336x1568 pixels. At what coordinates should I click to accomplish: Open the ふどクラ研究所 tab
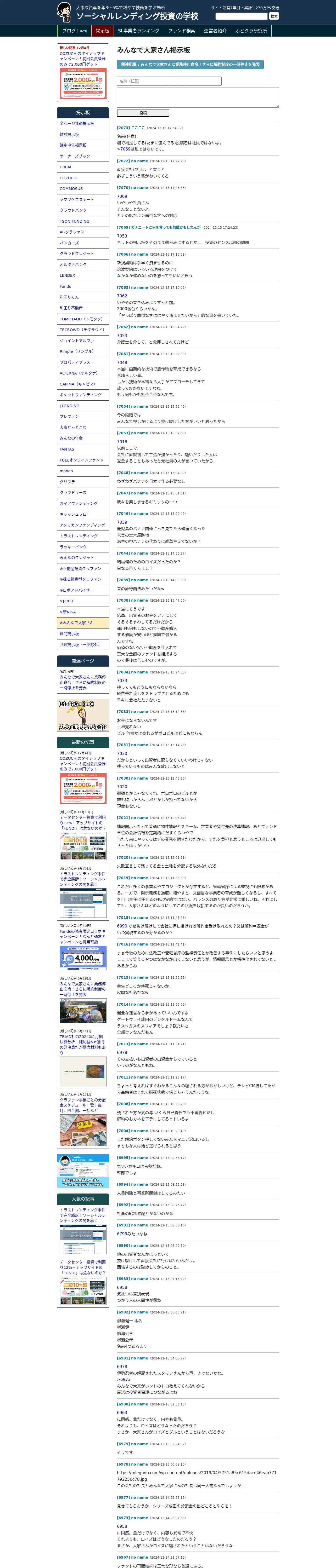251,31
